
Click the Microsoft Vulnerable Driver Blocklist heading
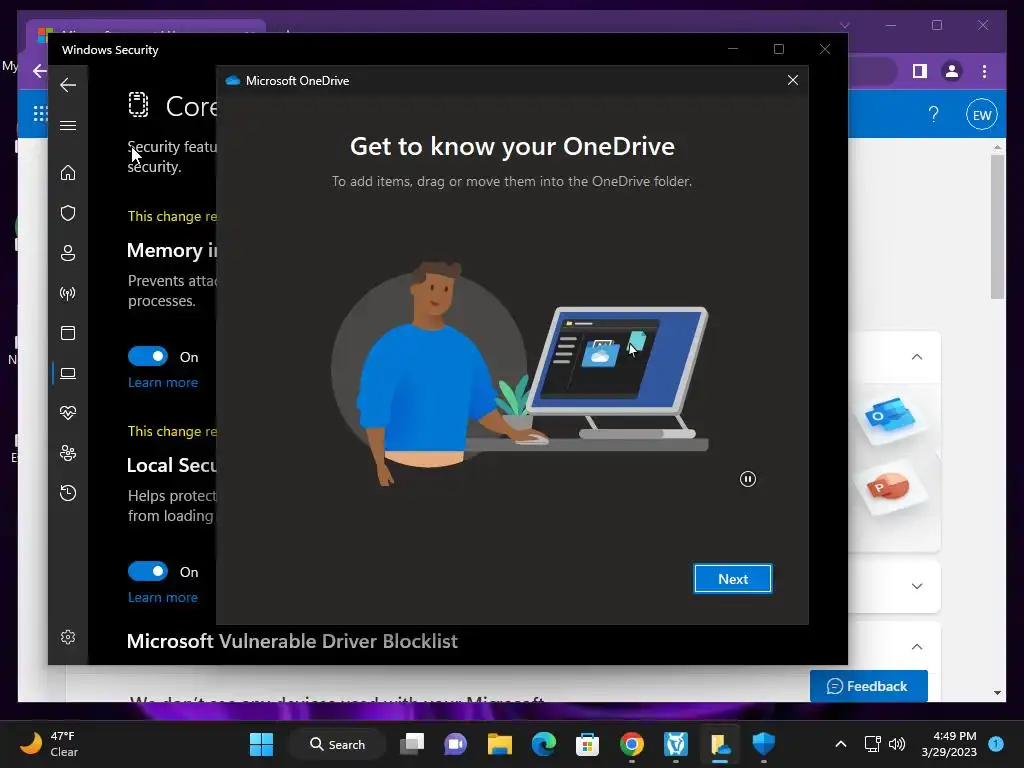pyautogui.click(x=292, y=641)
